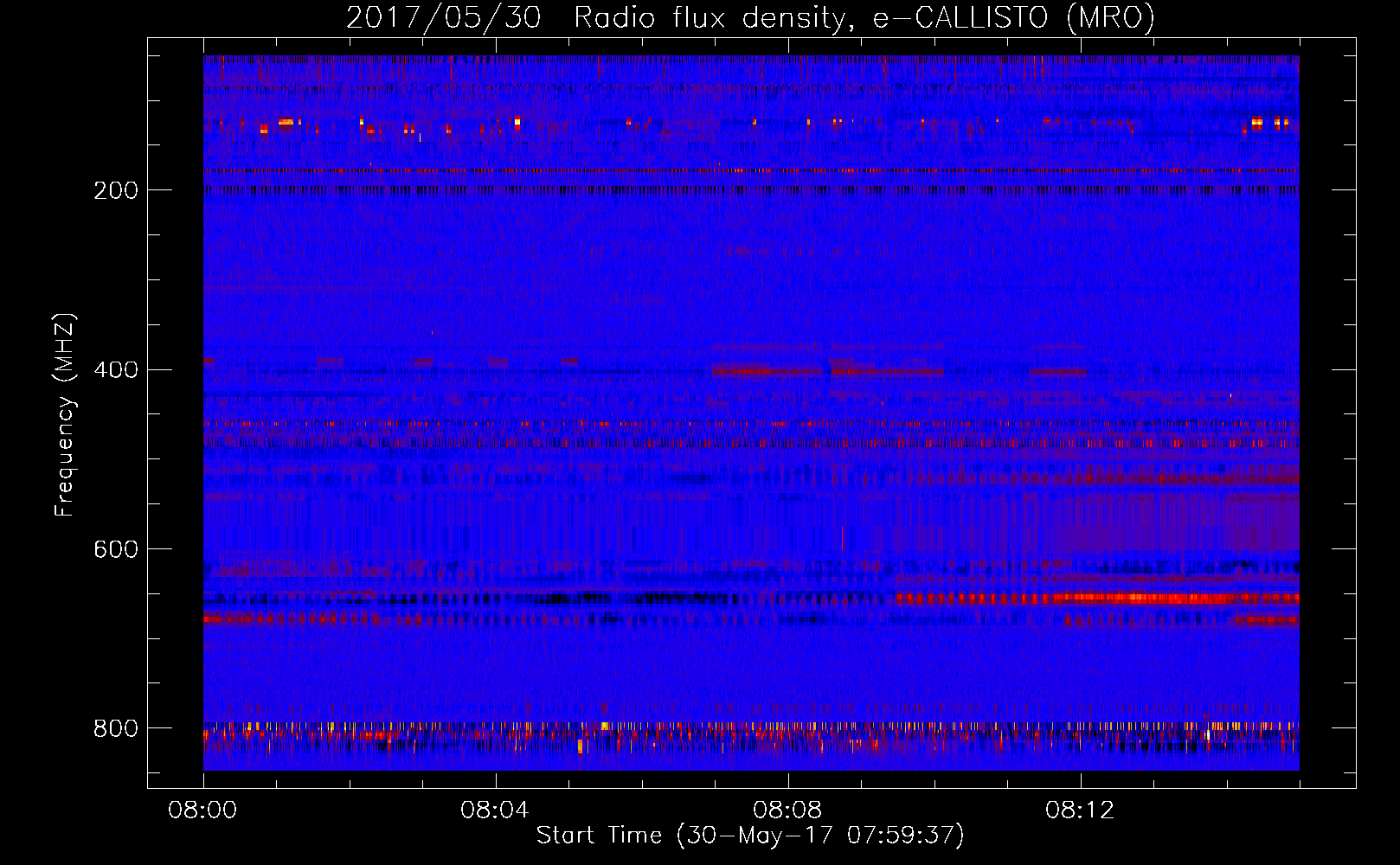
Task: Click the 600 frequency tick label
Action: [x=116, y=550]
